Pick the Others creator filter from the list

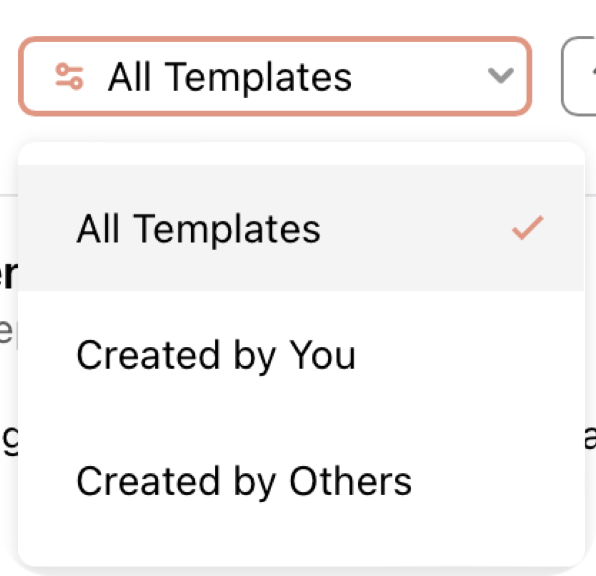point(300,481)
